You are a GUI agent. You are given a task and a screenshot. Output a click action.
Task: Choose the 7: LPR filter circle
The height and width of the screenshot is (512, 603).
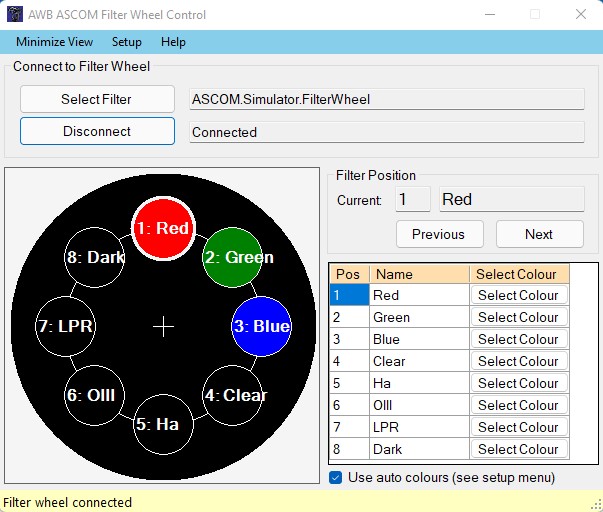tap(65, 326)
